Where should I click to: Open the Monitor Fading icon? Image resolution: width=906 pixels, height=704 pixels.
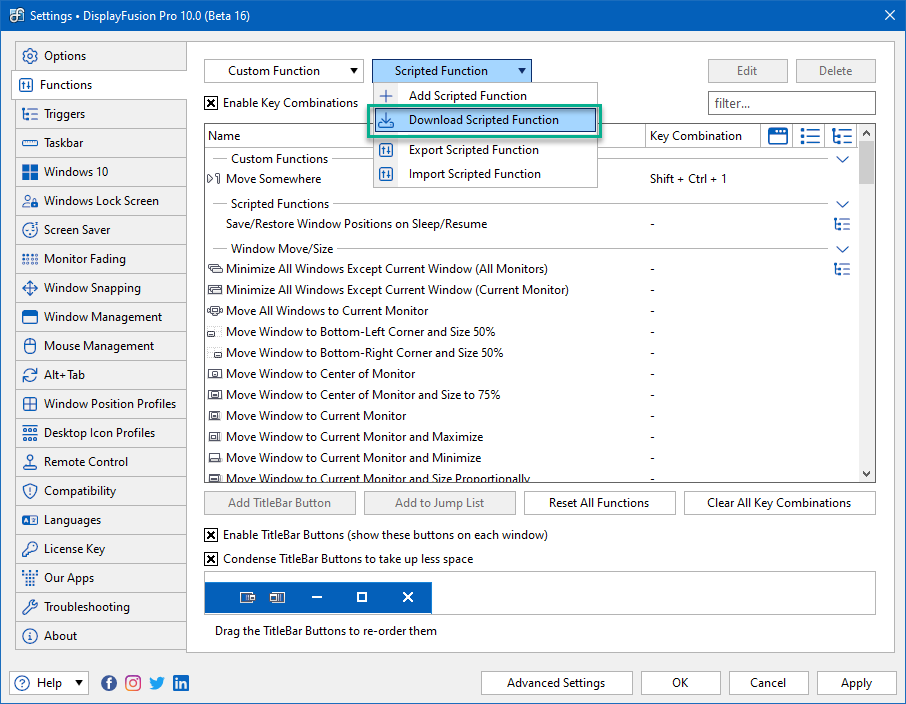click(29, 259)
